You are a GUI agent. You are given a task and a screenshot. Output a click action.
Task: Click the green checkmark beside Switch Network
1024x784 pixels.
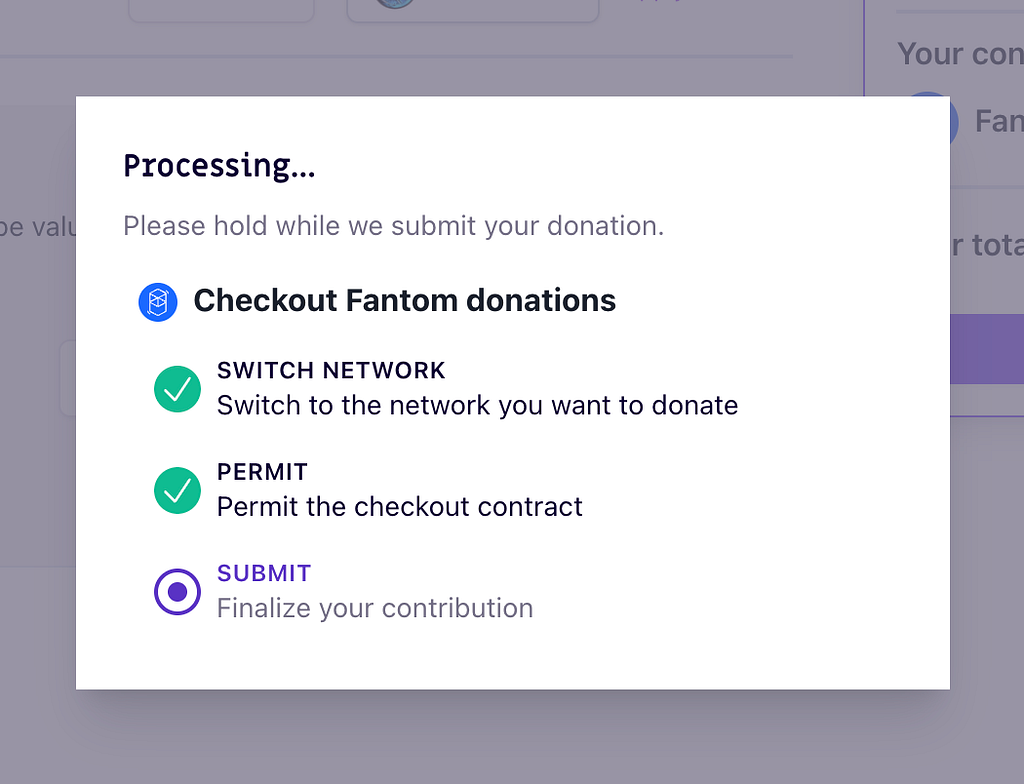pos(178,389)
